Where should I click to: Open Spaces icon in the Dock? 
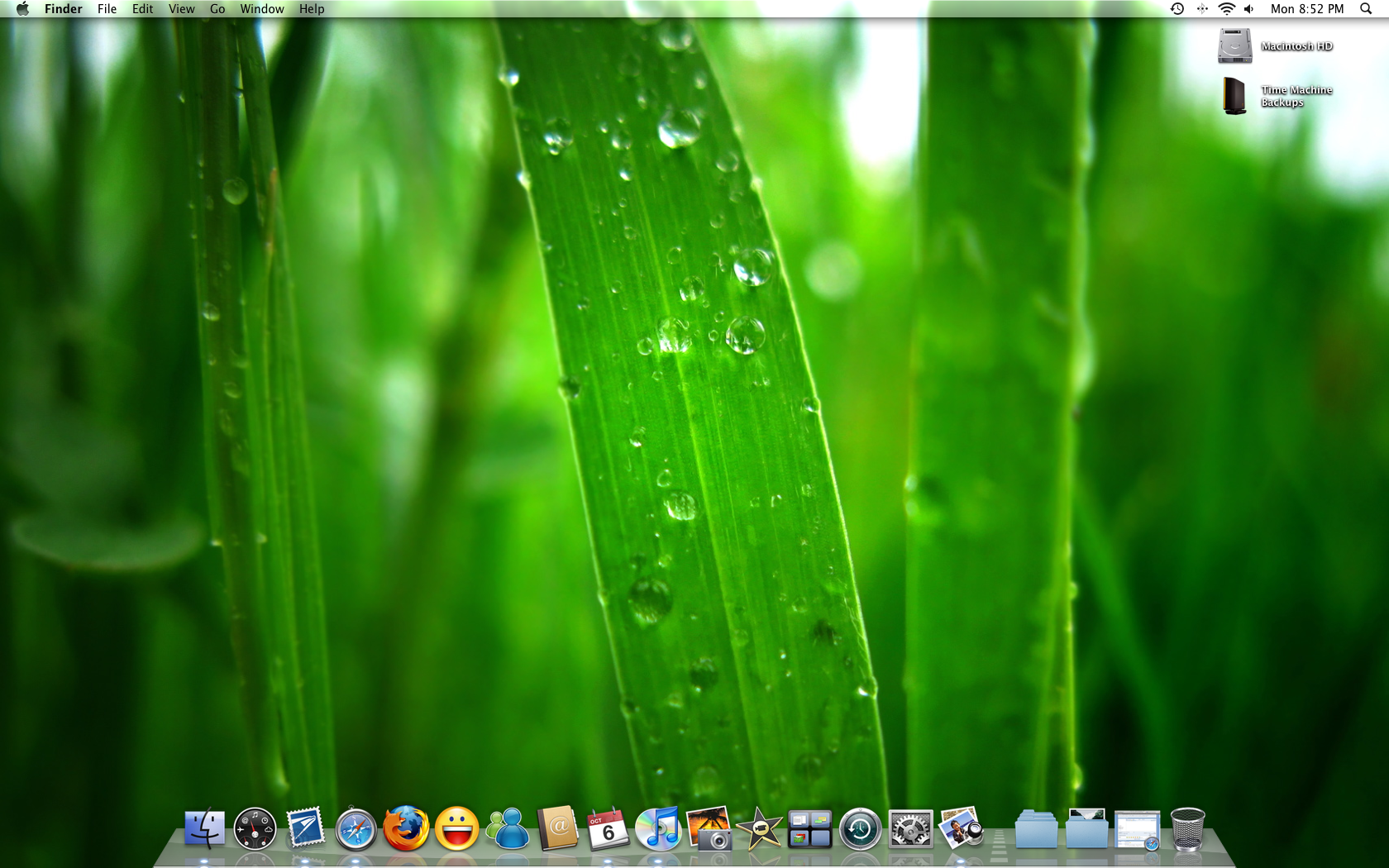point(809,829)
